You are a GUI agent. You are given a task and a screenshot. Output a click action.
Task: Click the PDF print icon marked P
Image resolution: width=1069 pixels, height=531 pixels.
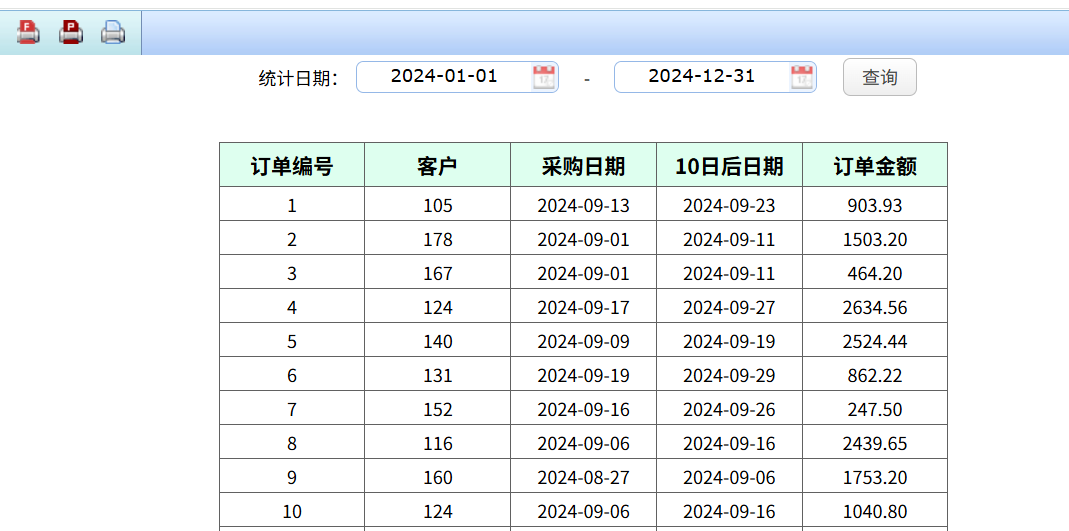(x=70, y=32)
